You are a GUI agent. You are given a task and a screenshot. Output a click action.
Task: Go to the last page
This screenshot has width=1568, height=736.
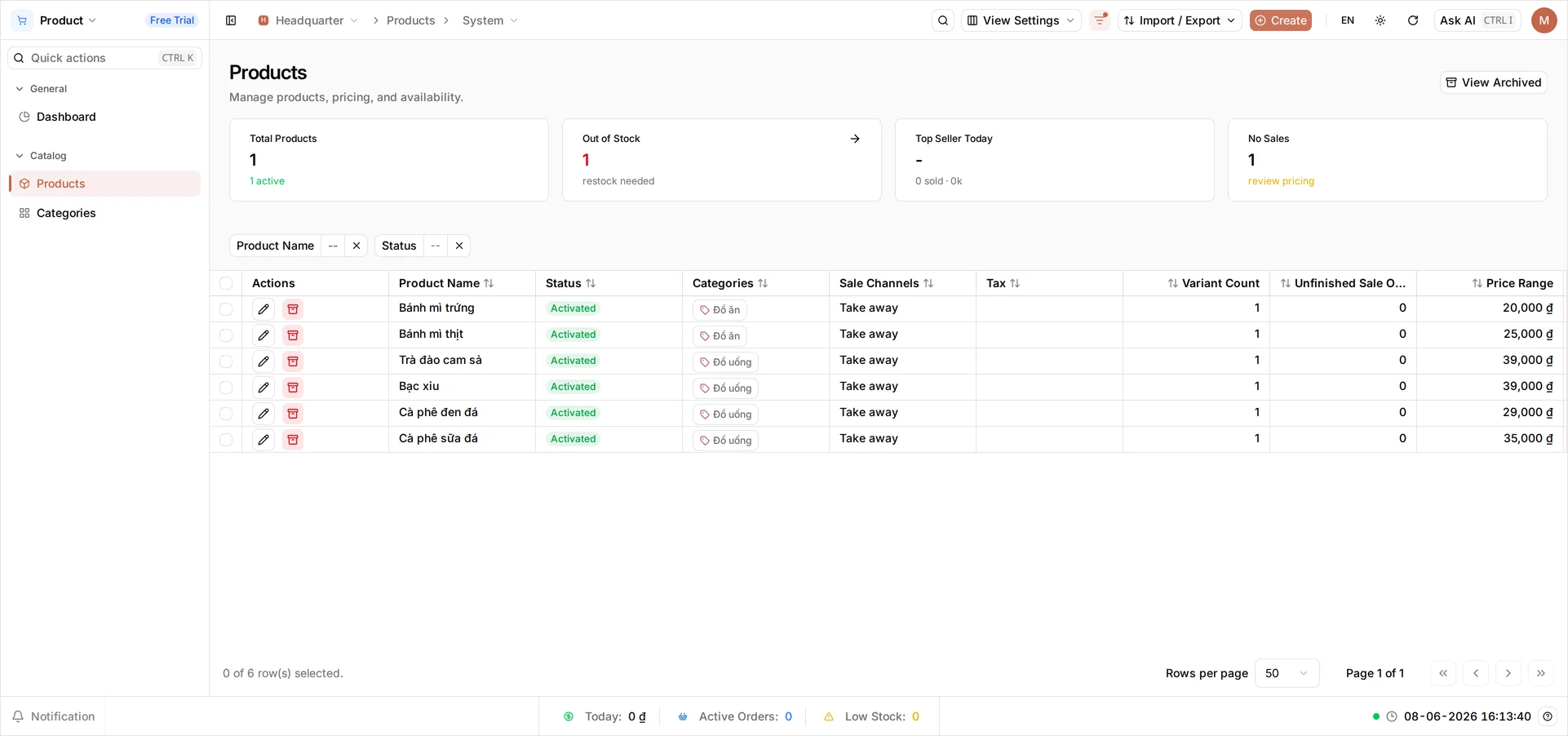click(1541, 673)
